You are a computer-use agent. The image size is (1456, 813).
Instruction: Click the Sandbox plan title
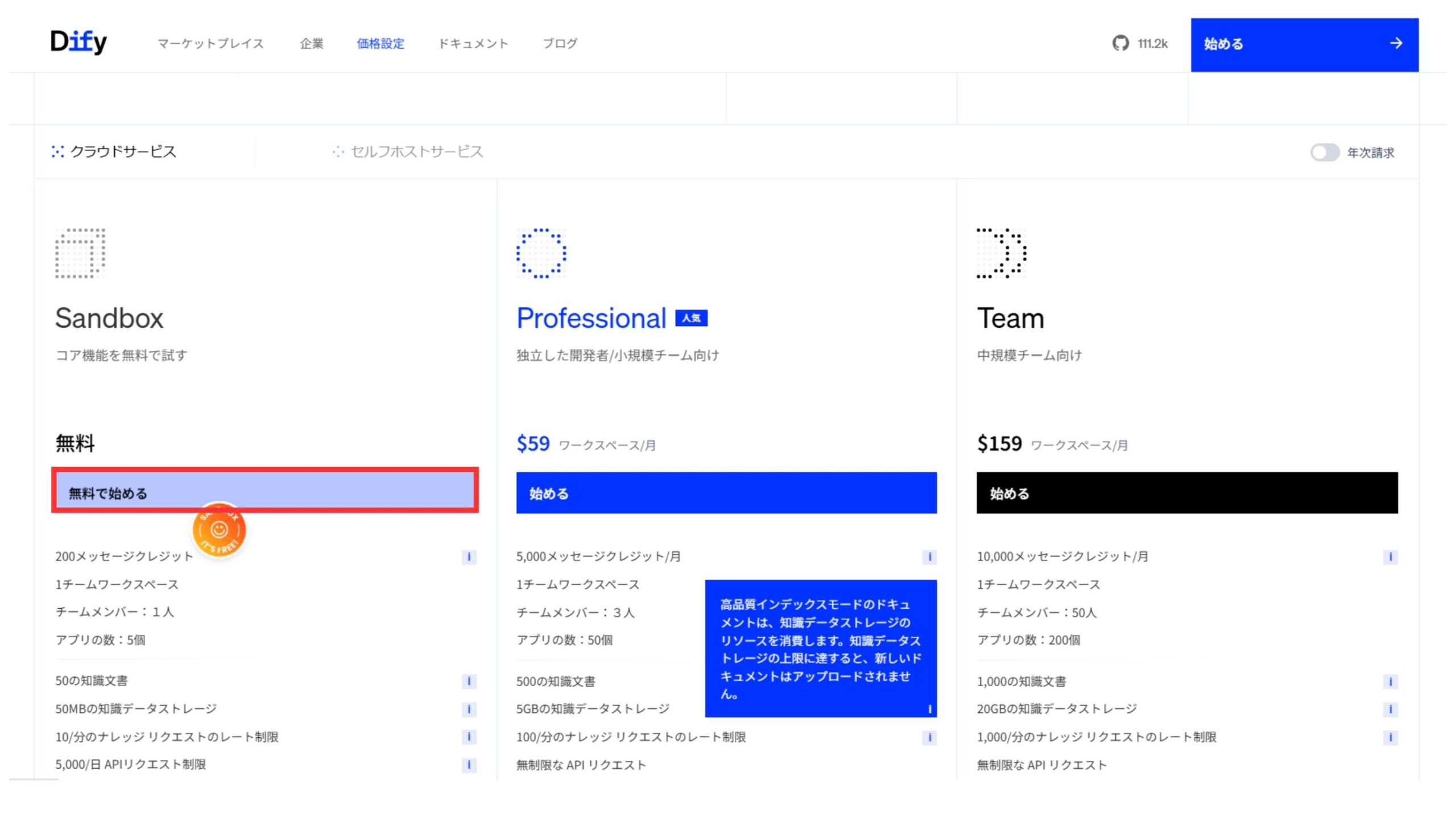pos(109,318)
